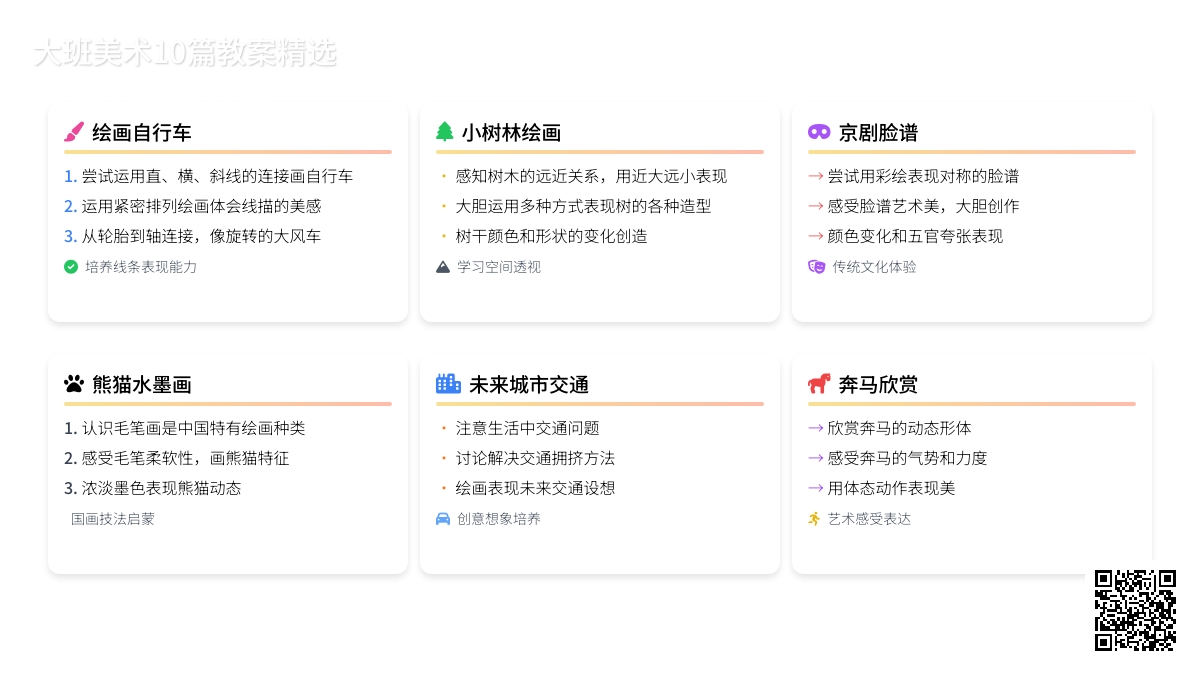Screen dimensions: 1200x675
Task: Click the gradient divider under 小树林绘画
Action: 600,152
